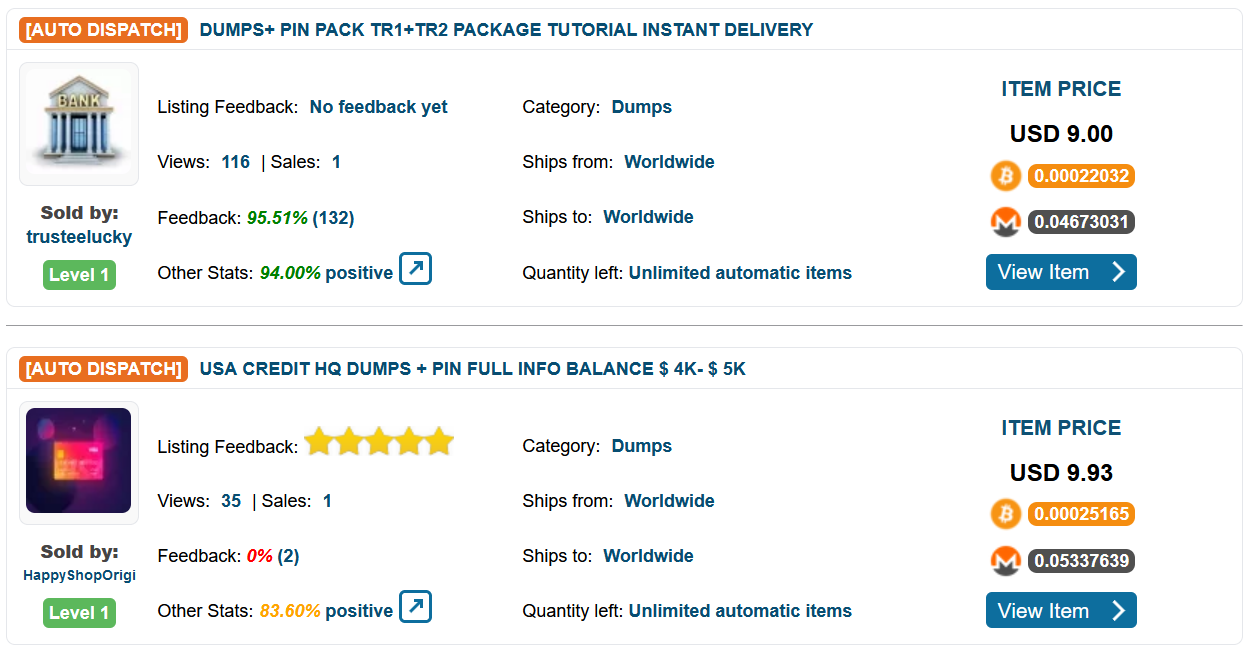
Task: Open seller profile HappyShopOrigi
Action: [x=79, y=576]
